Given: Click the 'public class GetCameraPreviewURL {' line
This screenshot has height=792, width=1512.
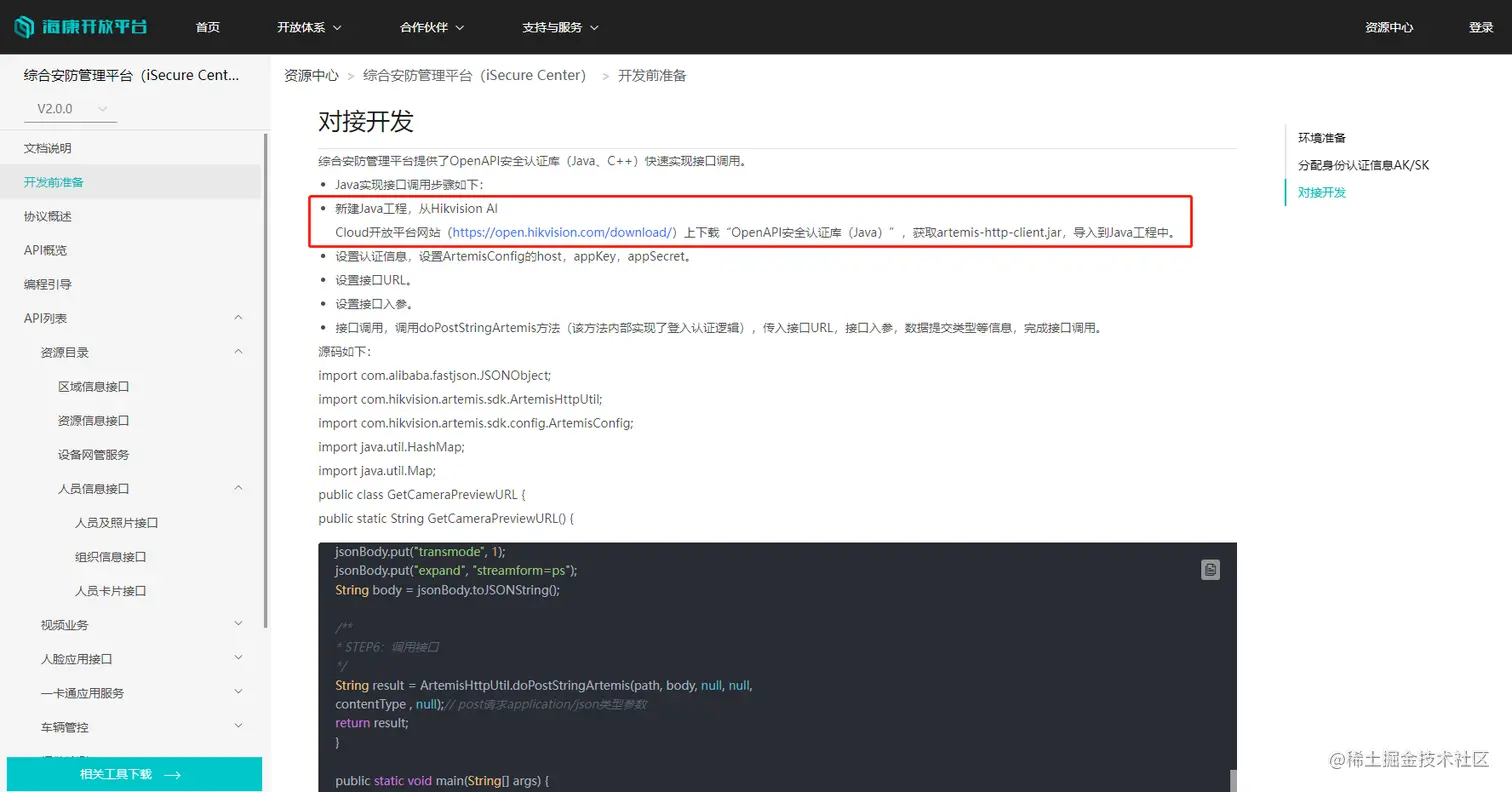Looking at the screenshot, I should tap(421, 495).
